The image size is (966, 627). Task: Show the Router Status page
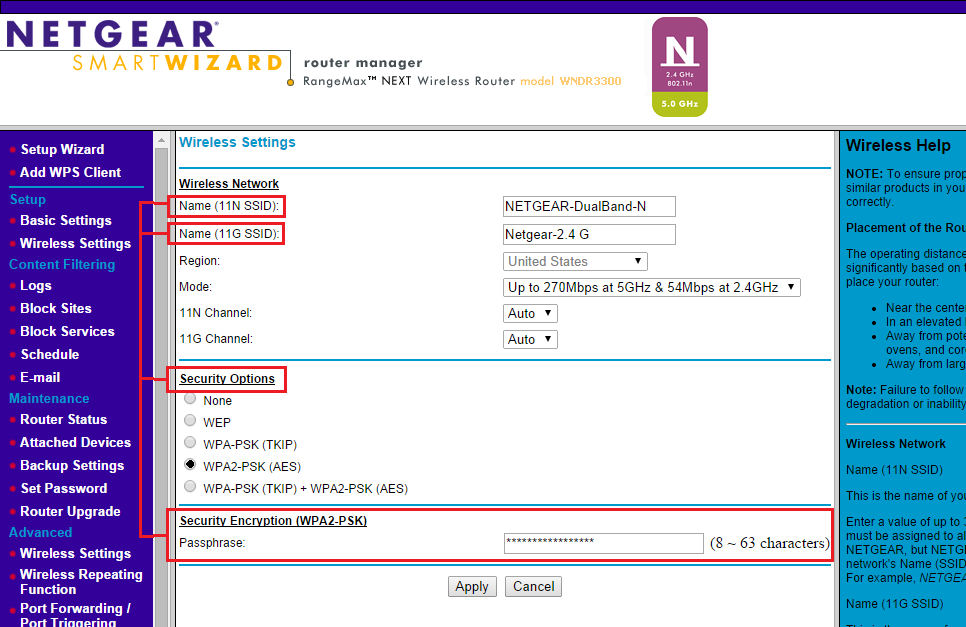click(63, 419)
